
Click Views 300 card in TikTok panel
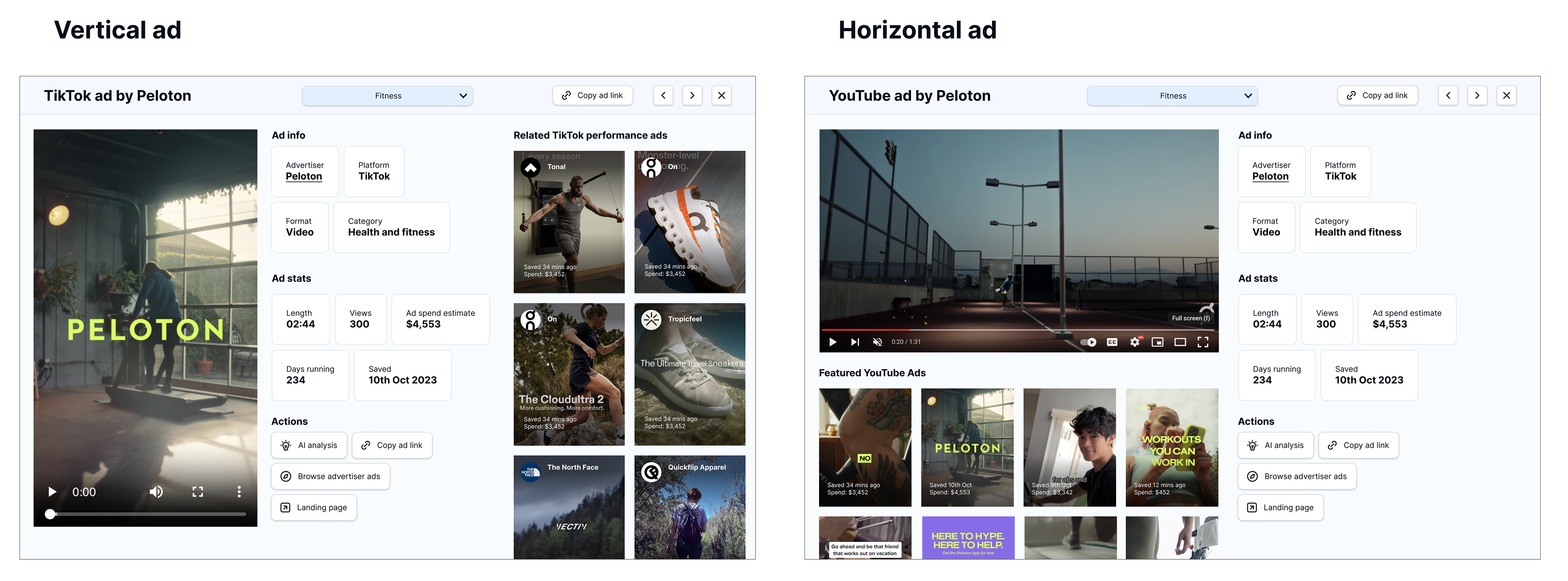coord(360,319)
